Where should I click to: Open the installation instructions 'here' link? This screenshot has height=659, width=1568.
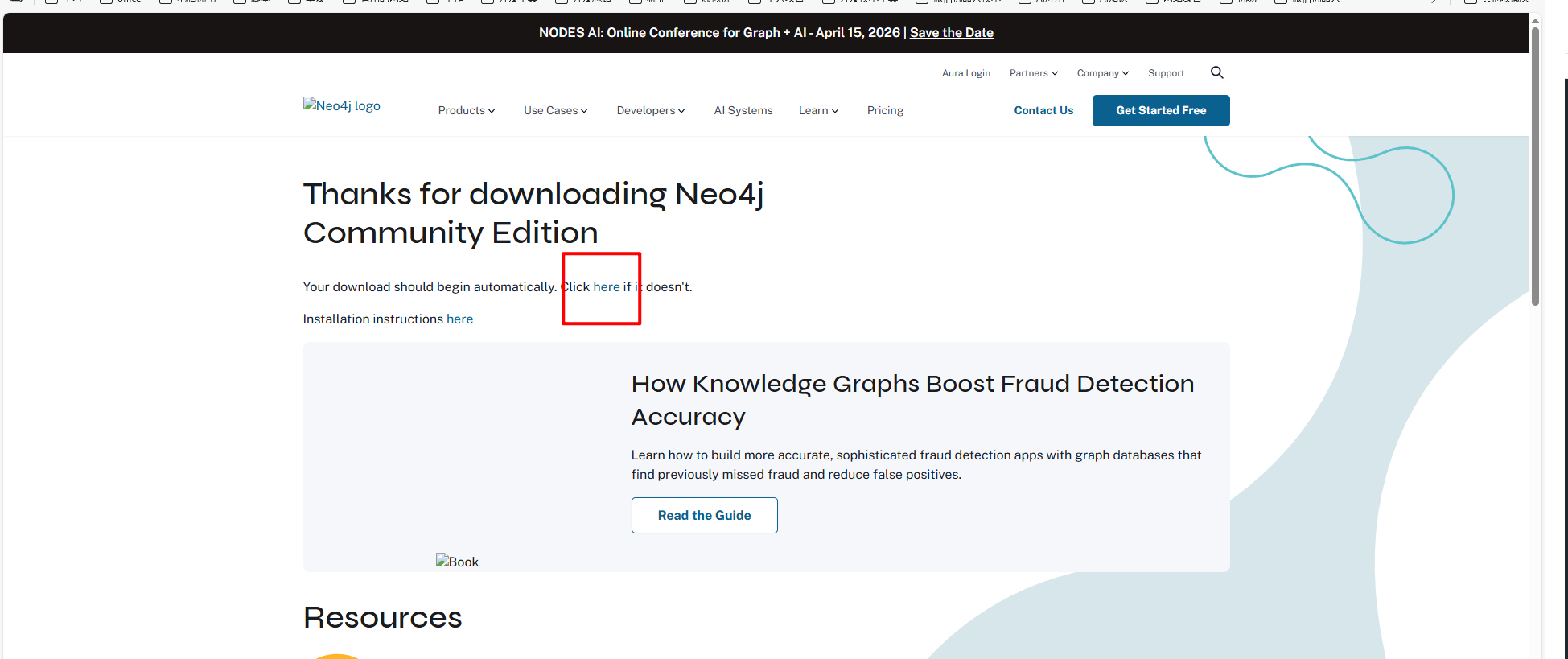click(x=459, y=319)
